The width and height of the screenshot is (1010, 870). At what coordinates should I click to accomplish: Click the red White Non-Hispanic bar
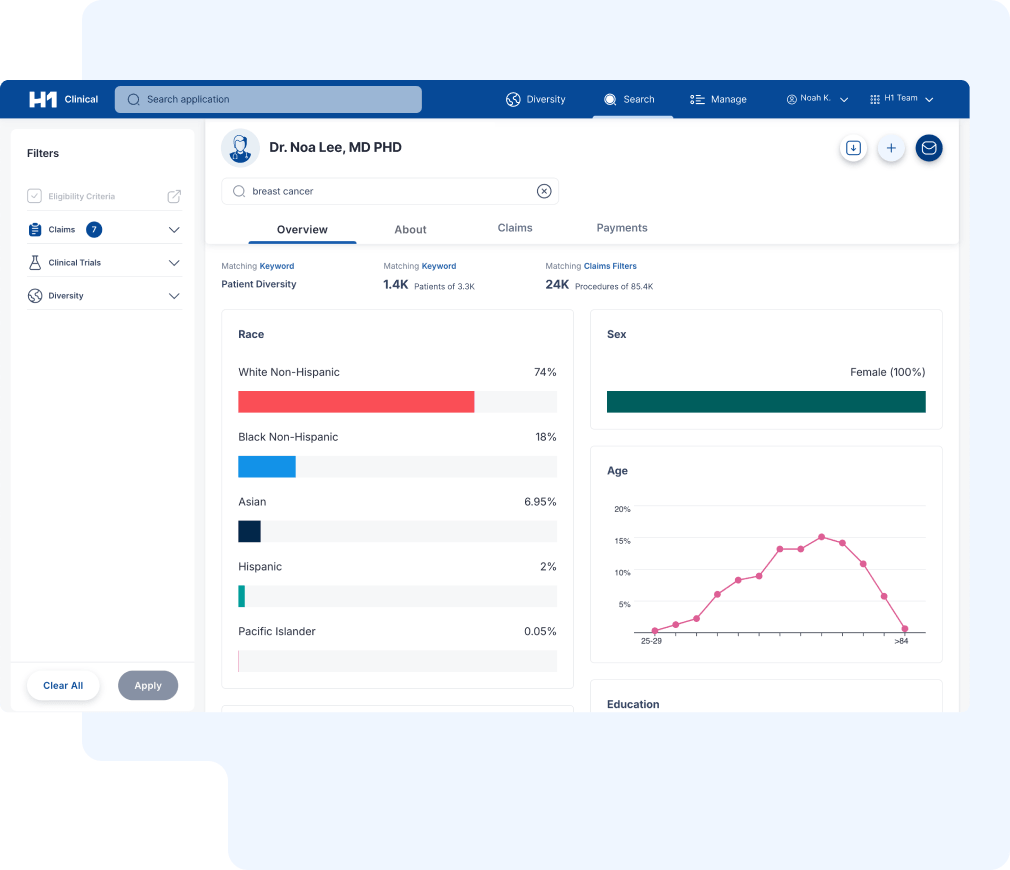(356, 402)
